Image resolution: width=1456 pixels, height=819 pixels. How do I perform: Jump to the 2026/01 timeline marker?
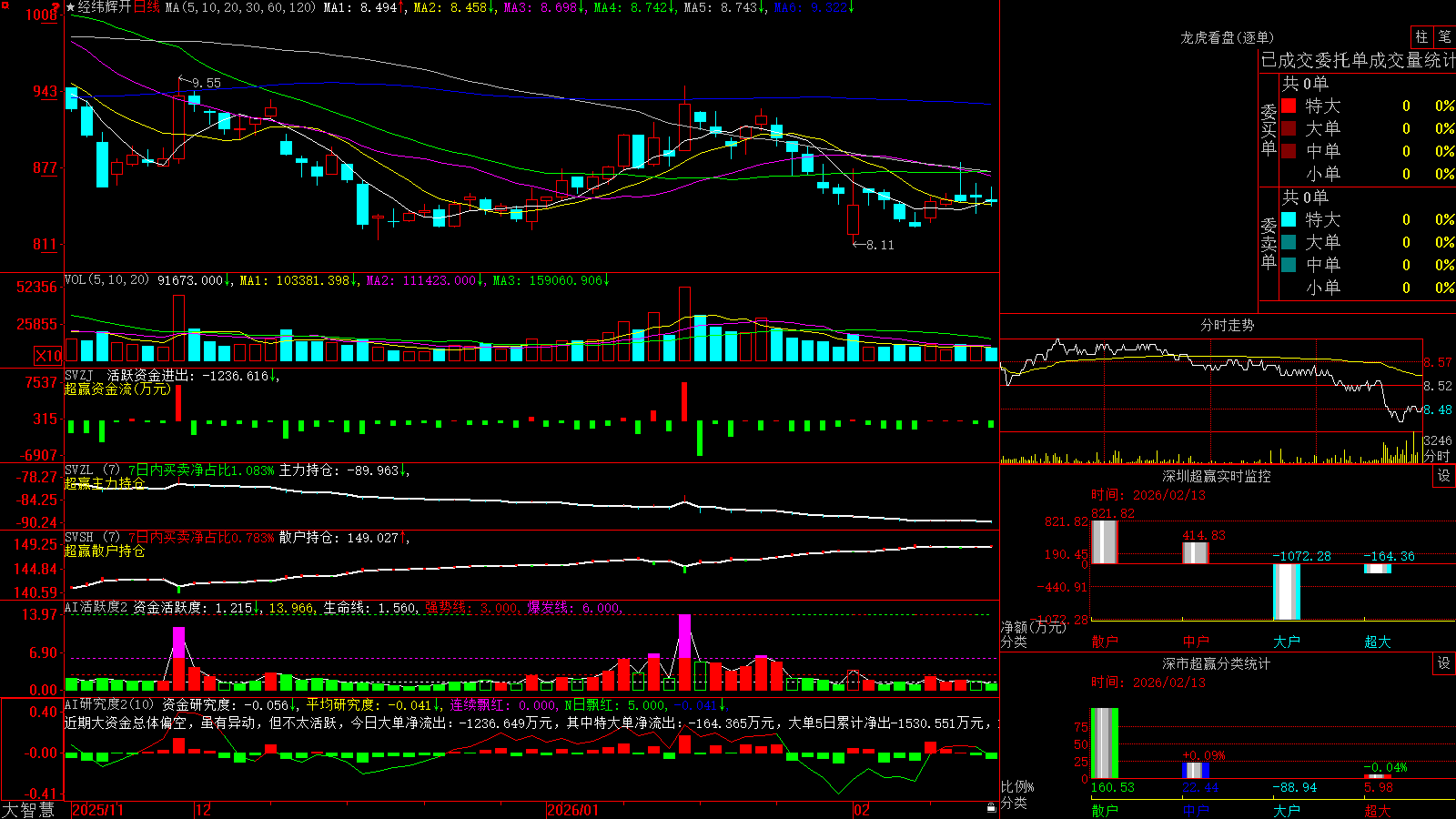click(x=573, y=810)
